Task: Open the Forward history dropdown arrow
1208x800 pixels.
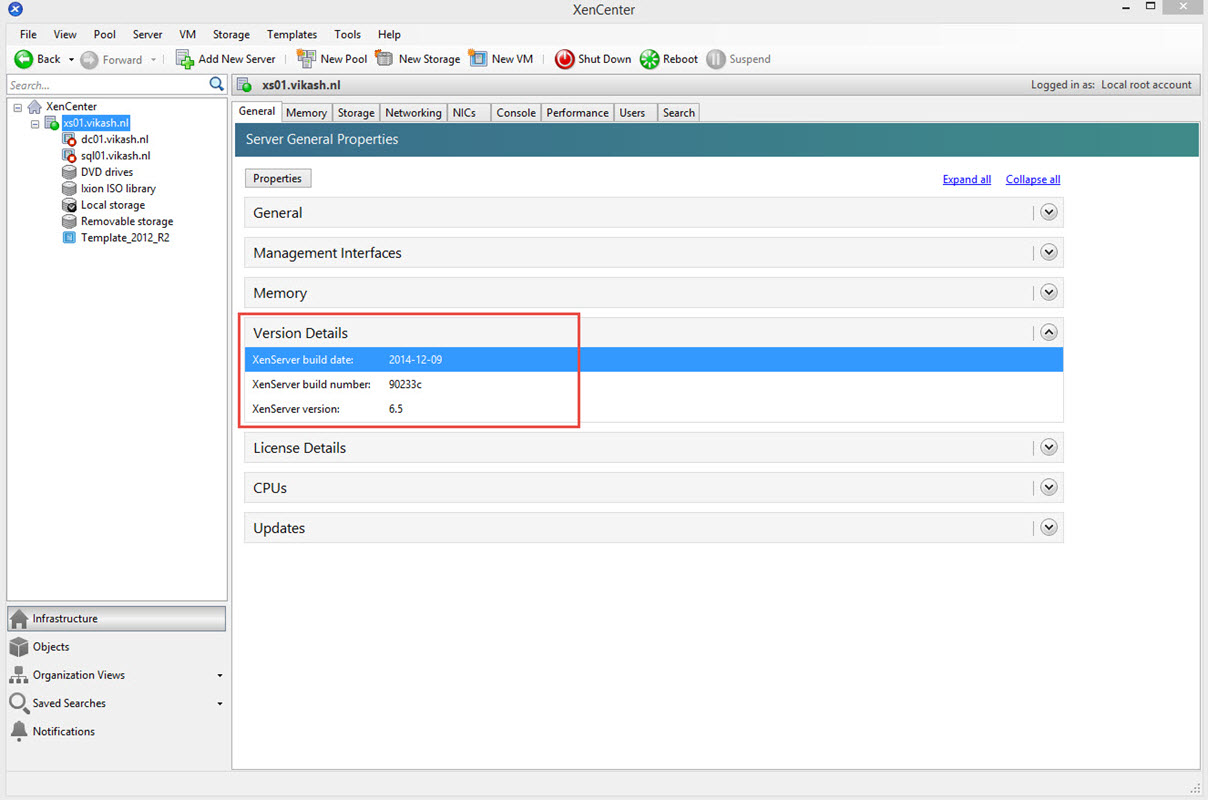Action: click(x=153, y=60)
